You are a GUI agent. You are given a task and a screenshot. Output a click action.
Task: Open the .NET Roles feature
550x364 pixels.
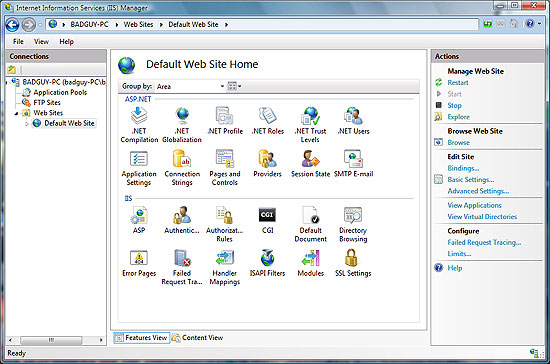(x=268, y=121)
